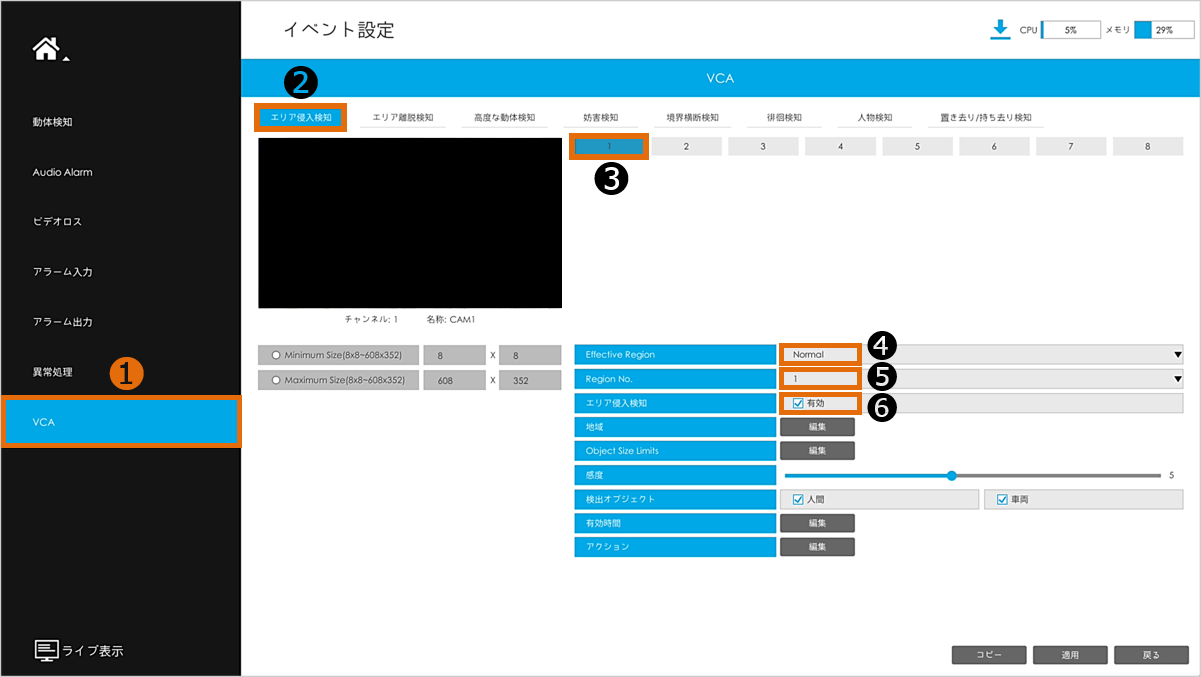
Task: Select 動体検知 in the sidebar menu
Action: pyautogui.click(x=53, y=122)
